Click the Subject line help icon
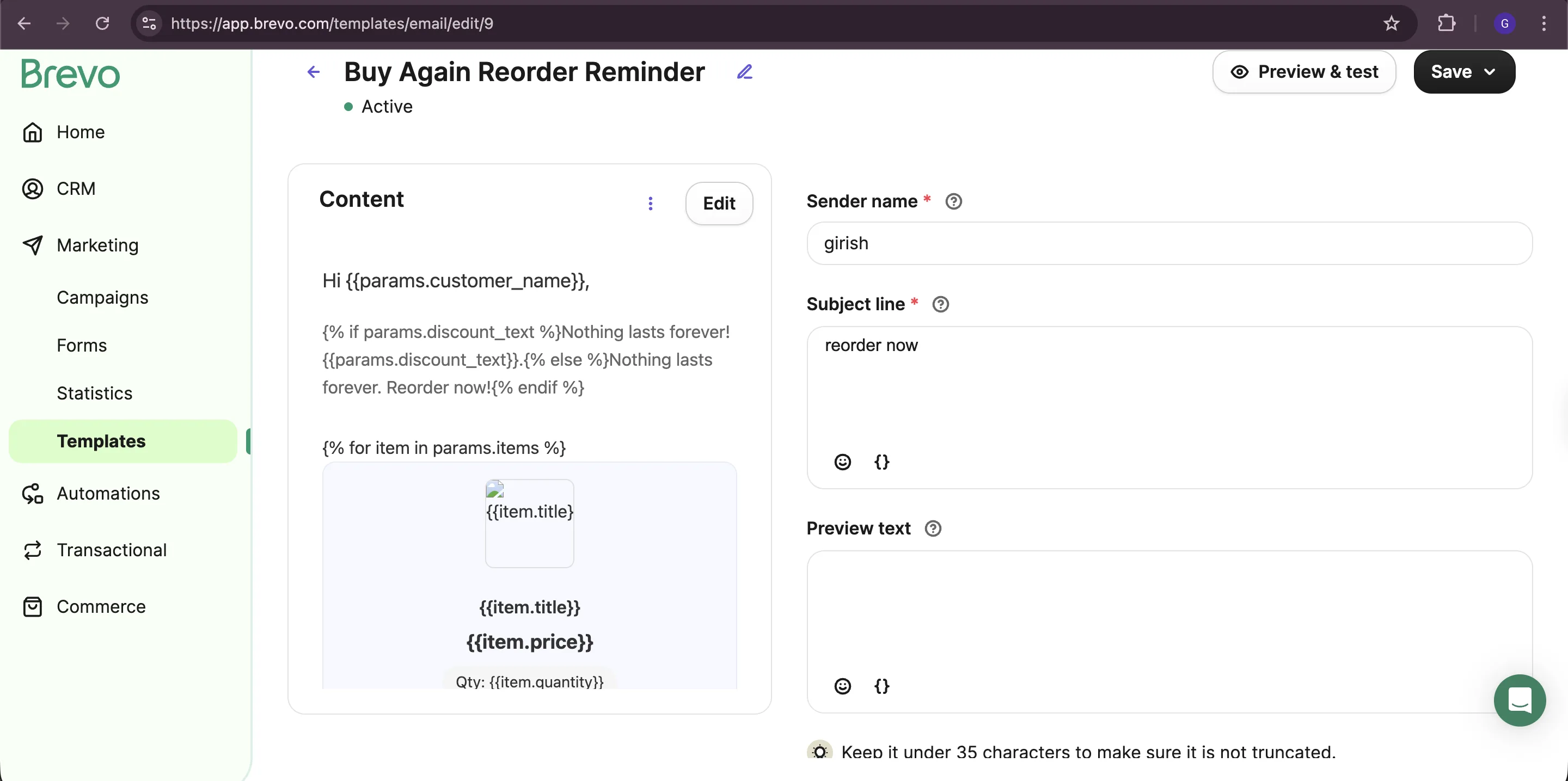 940,304
